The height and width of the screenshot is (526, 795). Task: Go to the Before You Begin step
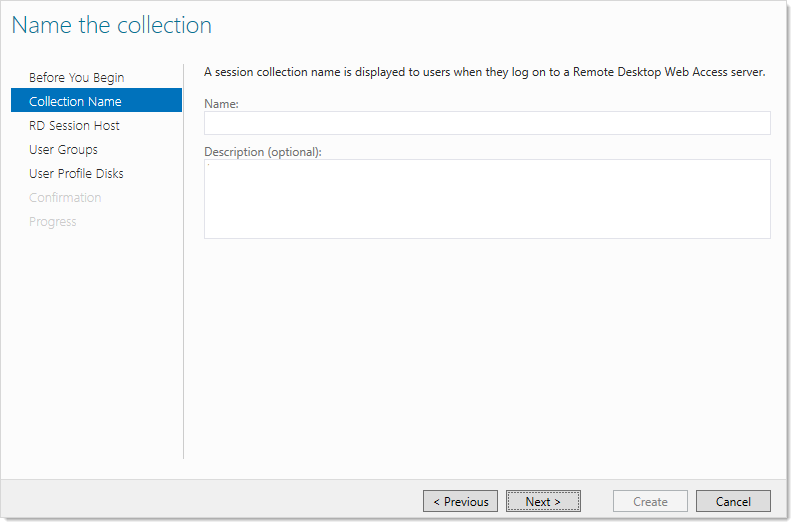[77, 78]
